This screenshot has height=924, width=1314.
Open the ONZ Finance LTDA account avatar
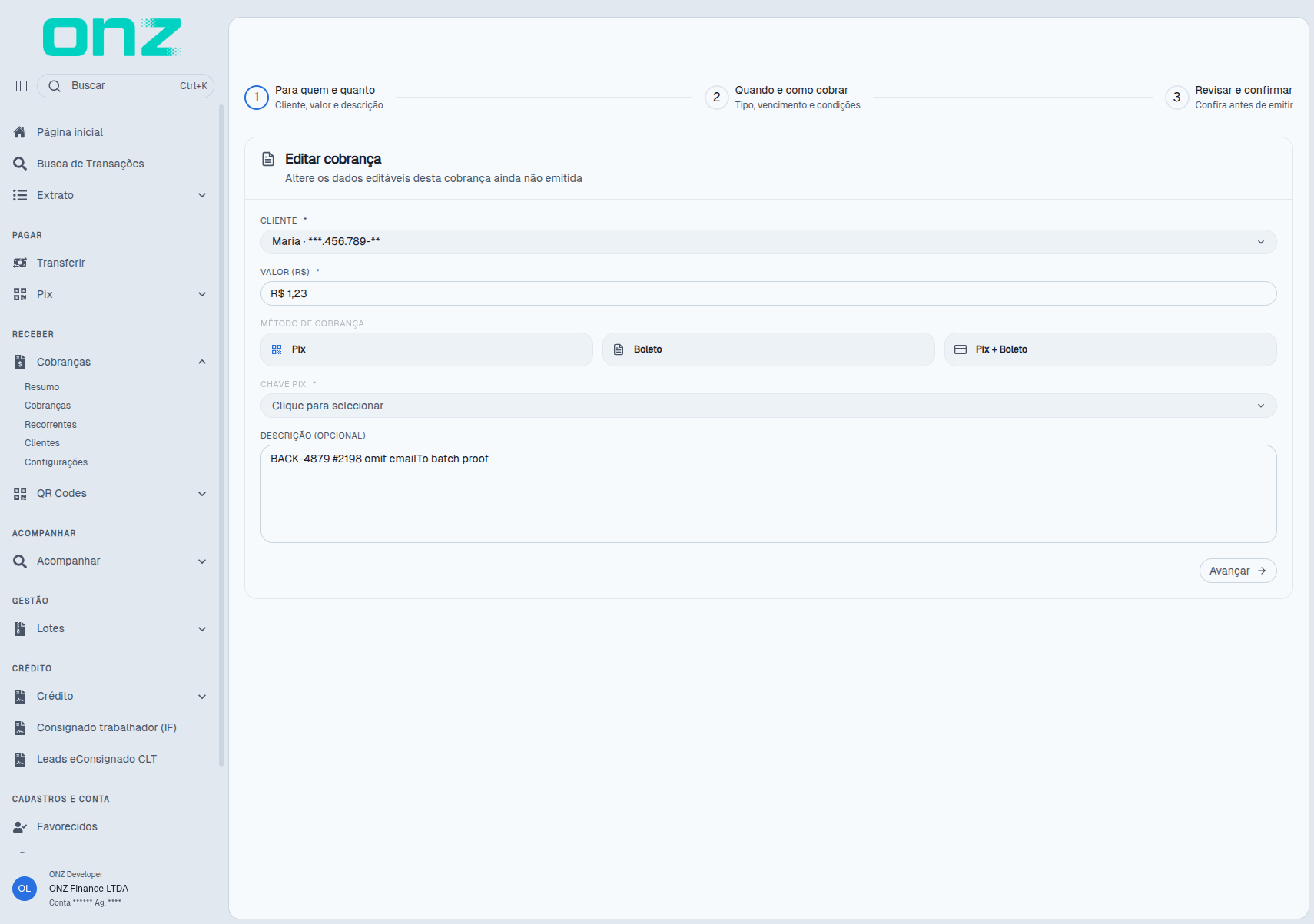tap(25, 889)
